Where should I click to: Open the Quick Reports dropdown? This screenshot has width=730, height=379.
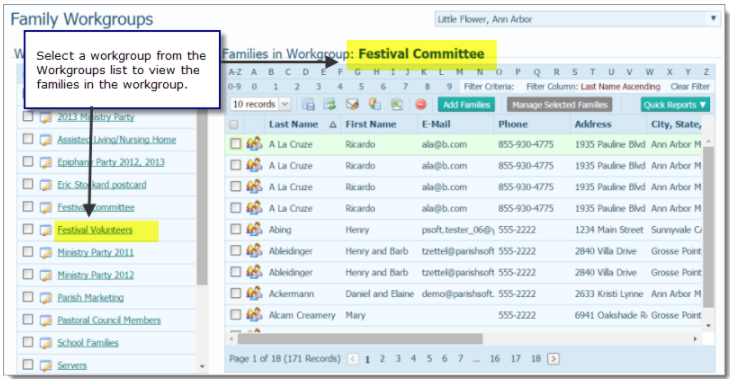point(675,105)
